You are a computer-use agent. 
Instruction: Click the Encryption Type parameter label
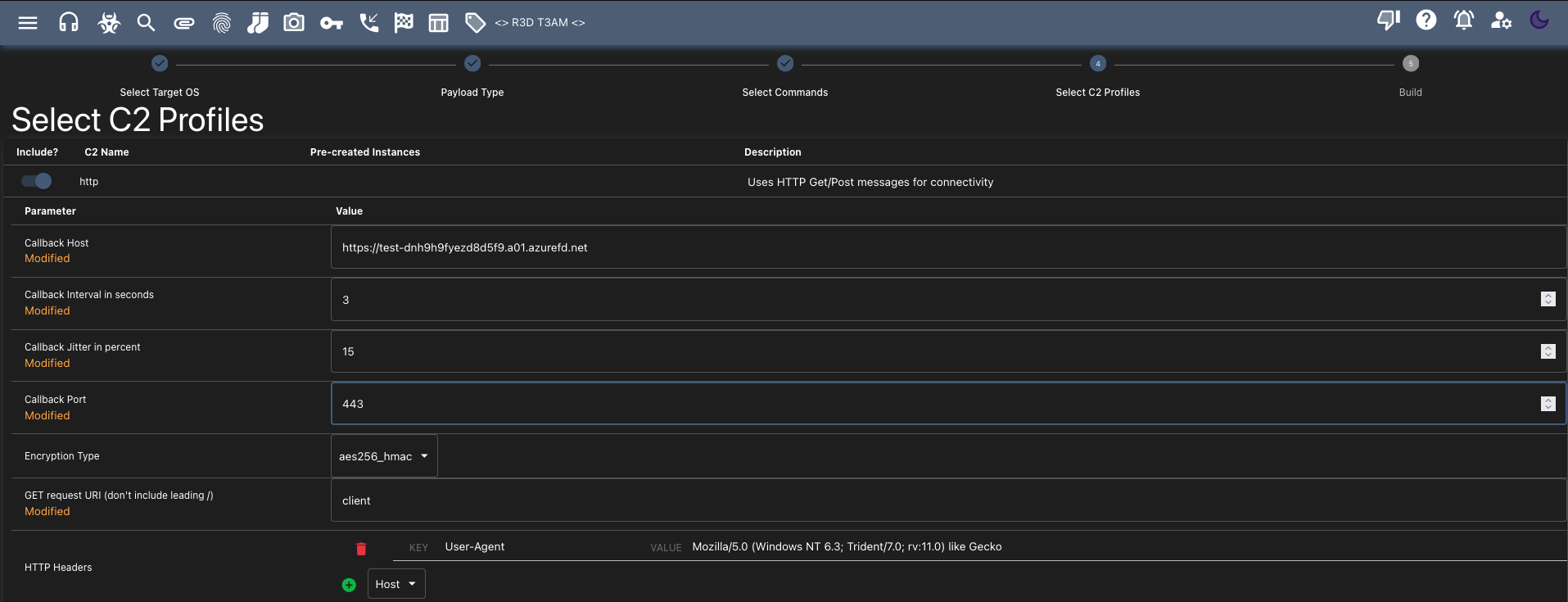point(62,456)
